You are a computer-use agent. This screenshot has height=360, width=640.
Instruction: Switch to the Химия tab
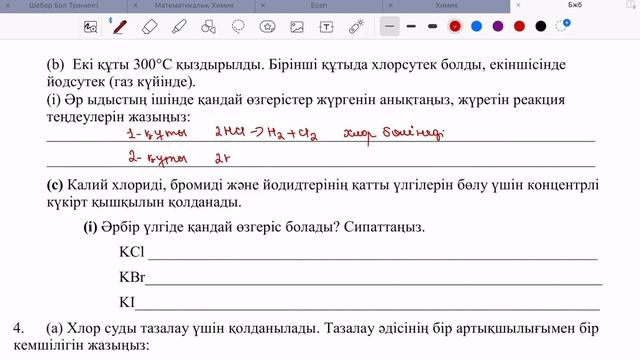446,6
